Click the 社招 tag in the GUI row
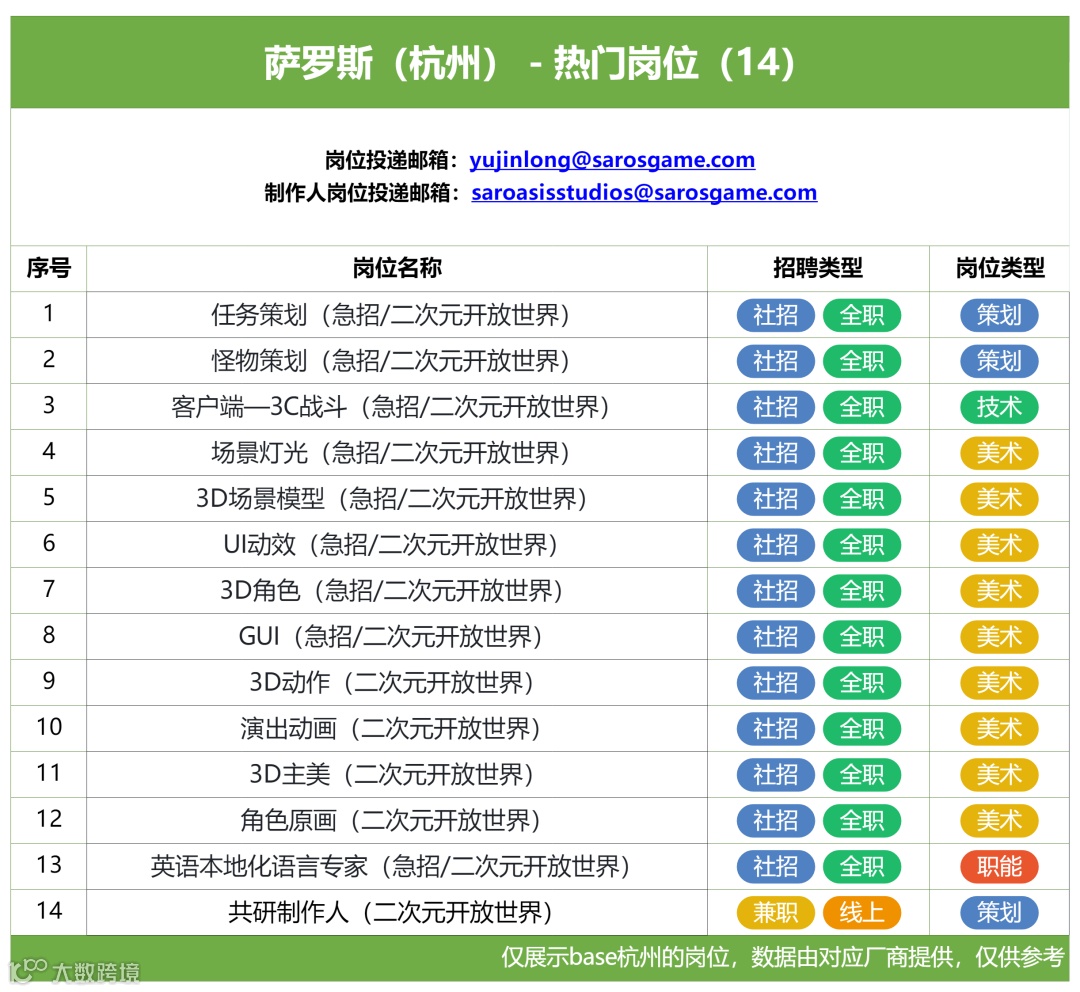The width and height of the screenshot is (1080, 992). tap(776, 637)
